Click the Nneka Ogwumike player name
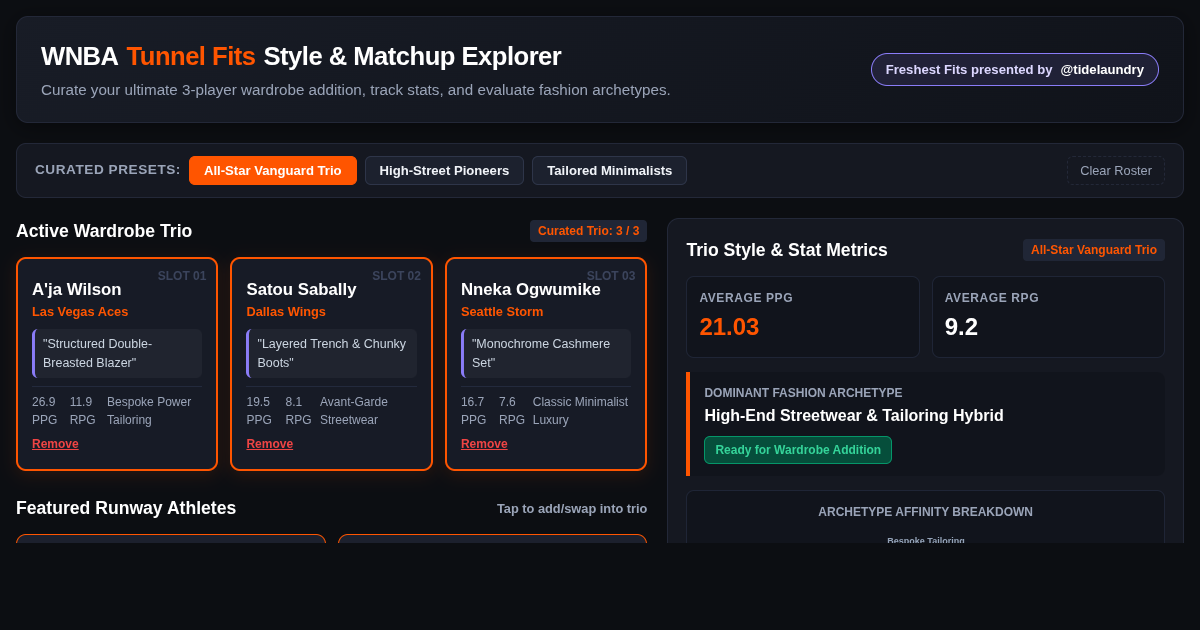 (531, 289)
